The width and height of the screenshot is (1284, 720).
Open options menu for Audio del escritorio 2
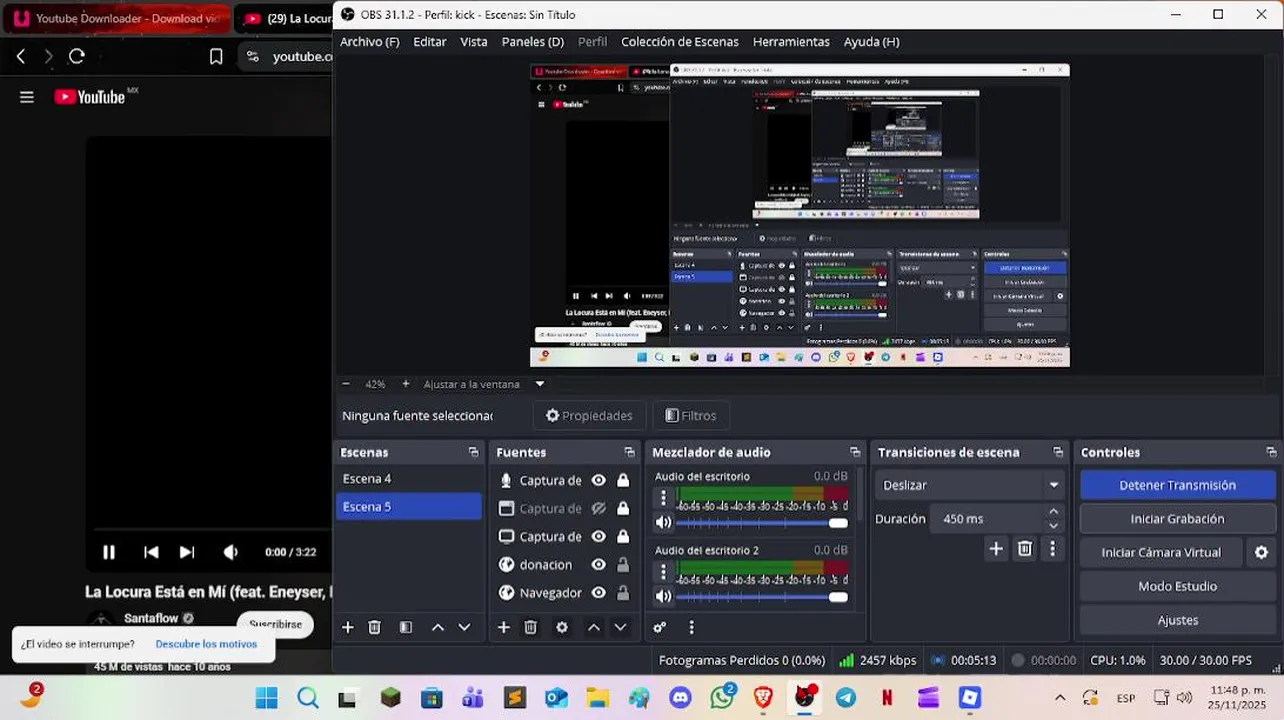coord(663,571)
